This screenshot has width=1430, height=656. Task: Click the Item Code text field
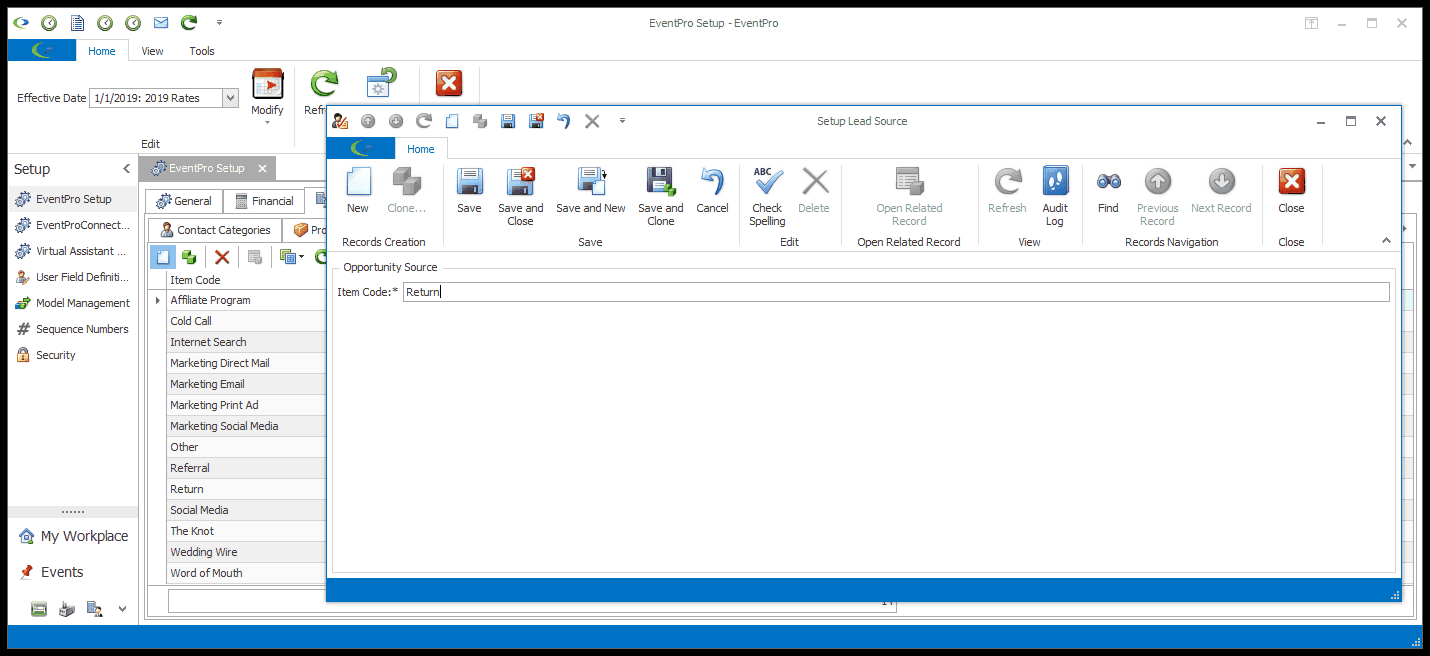click(x=895, y=292)
